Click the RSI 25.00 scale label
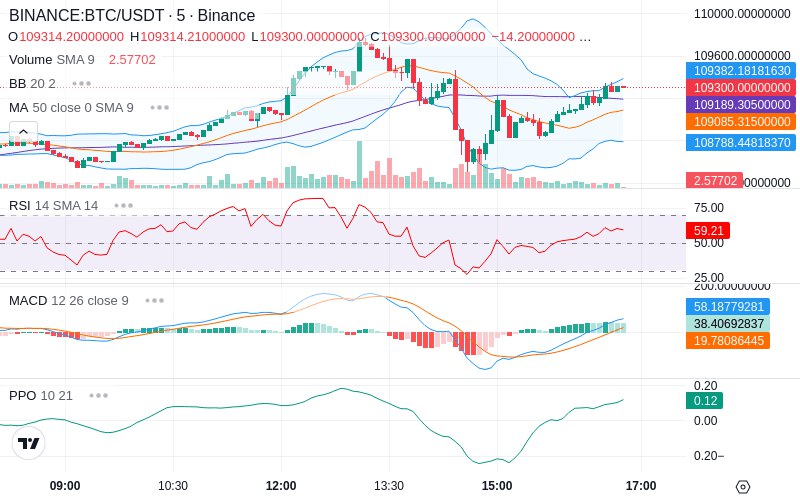 pyautogui.click(x=709, y=278)
